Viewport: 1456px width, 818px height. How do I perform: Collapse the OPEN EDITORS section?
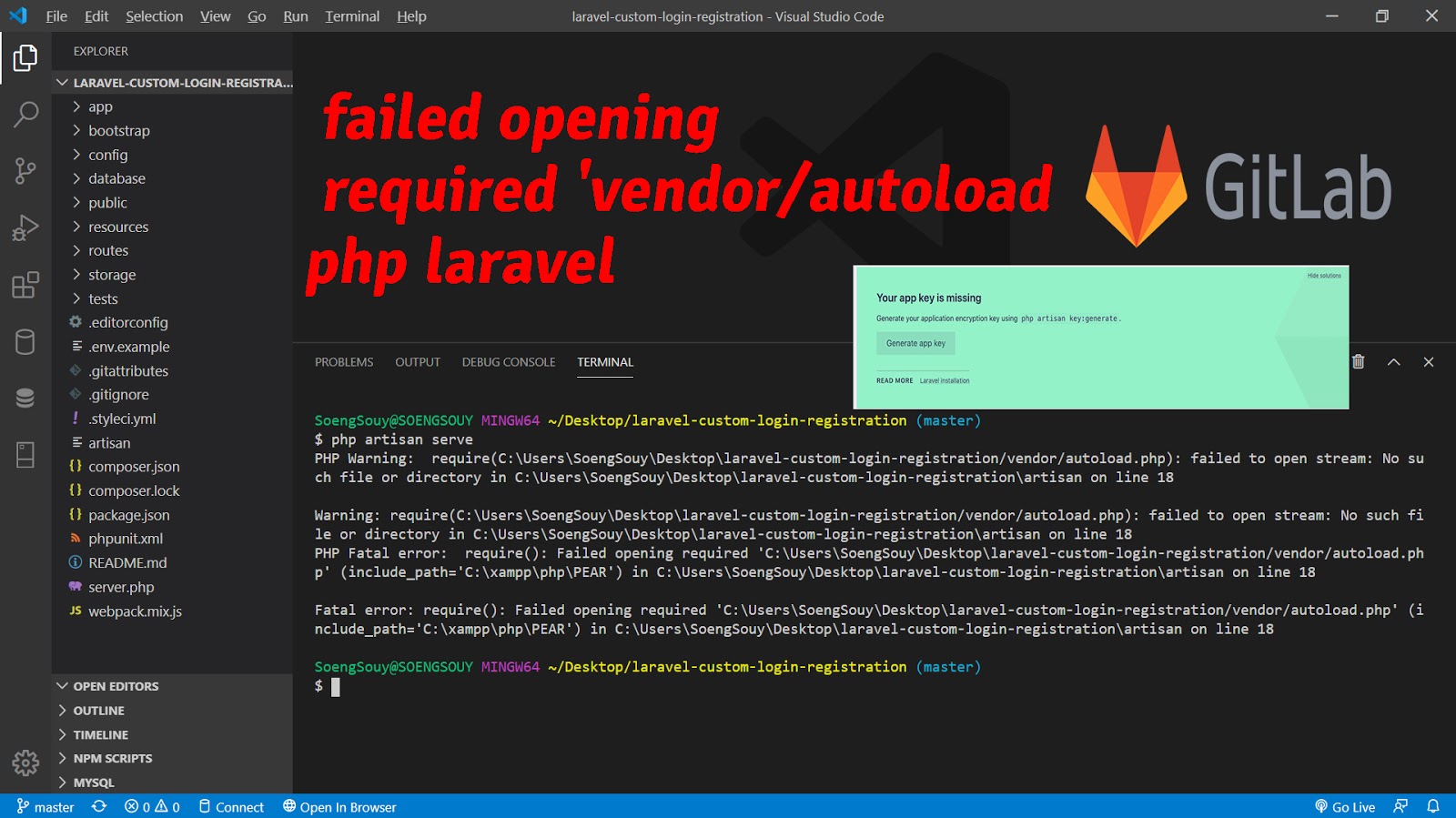point(173,686)
